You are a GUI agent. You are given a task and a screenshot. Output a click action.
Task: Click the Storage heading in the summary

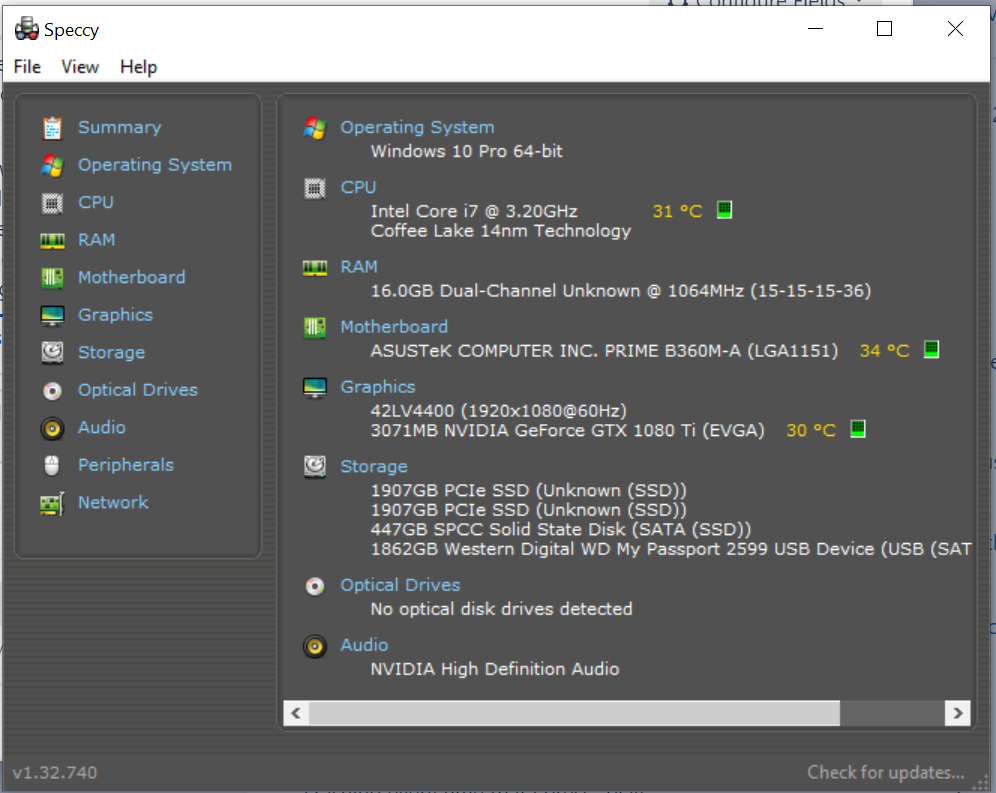[x=374, y=467]
